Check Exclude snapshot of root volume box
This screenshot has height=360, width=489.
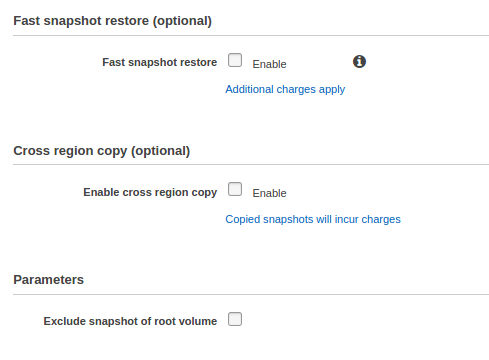(x=235, y=319)
